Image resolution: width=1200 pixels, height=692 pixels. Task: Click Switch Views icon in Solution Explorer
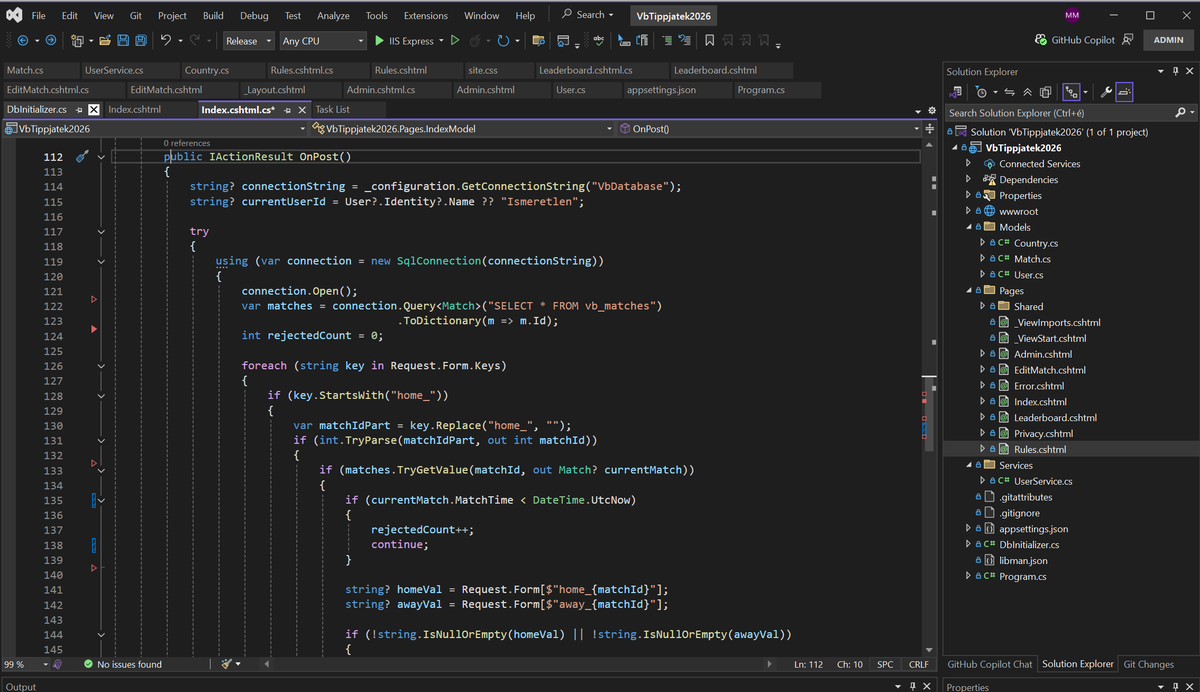[955, 91]
